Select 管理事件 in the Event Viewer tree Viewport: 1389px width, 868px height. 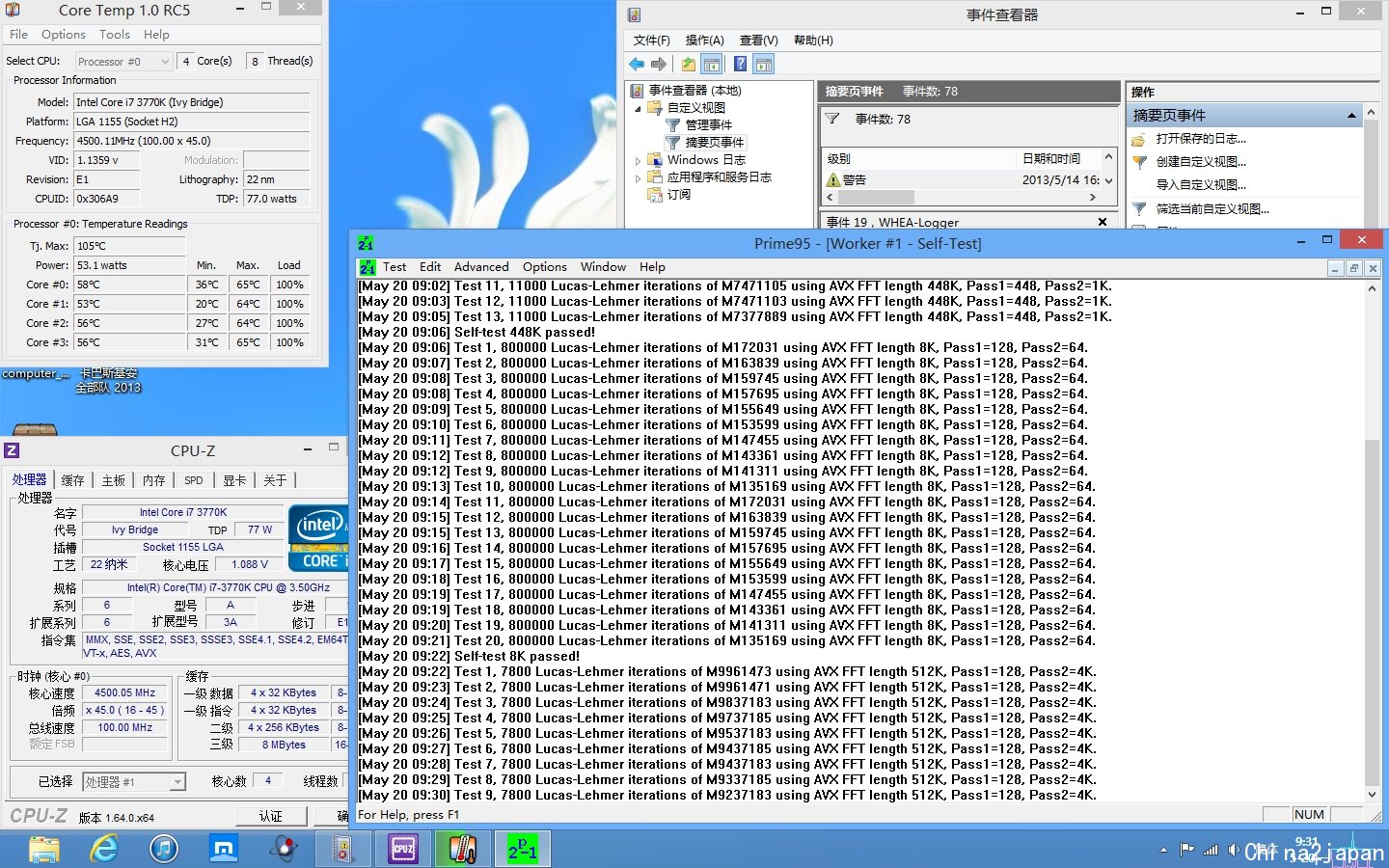click(x=708, y=125)
